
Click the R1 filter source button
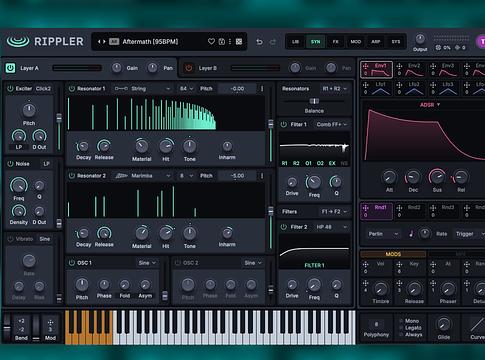point(284,163)
